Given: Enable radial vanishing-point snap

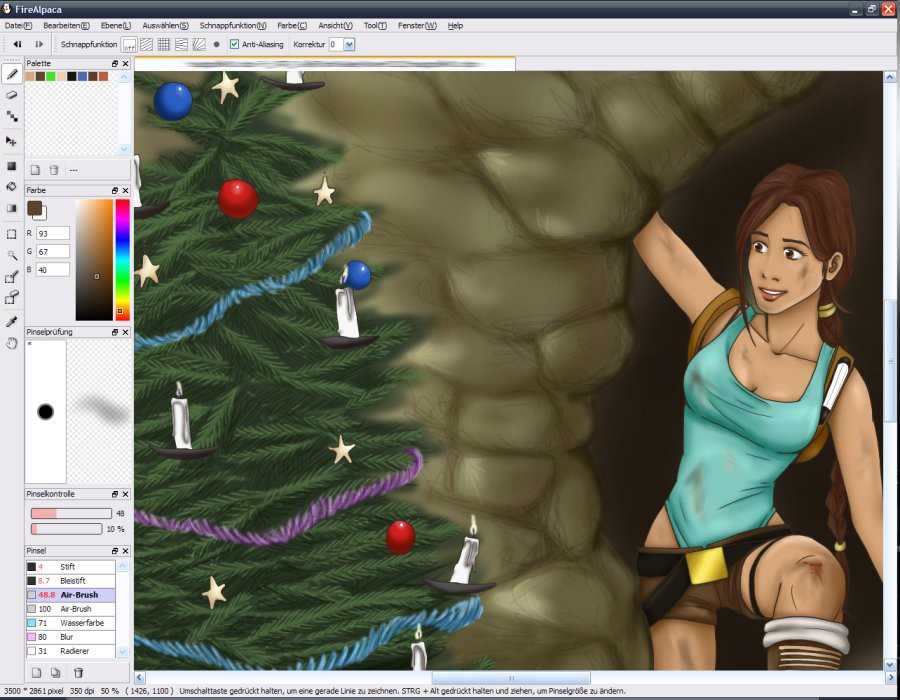Looking at the screenshot, I should pos(199,45).
